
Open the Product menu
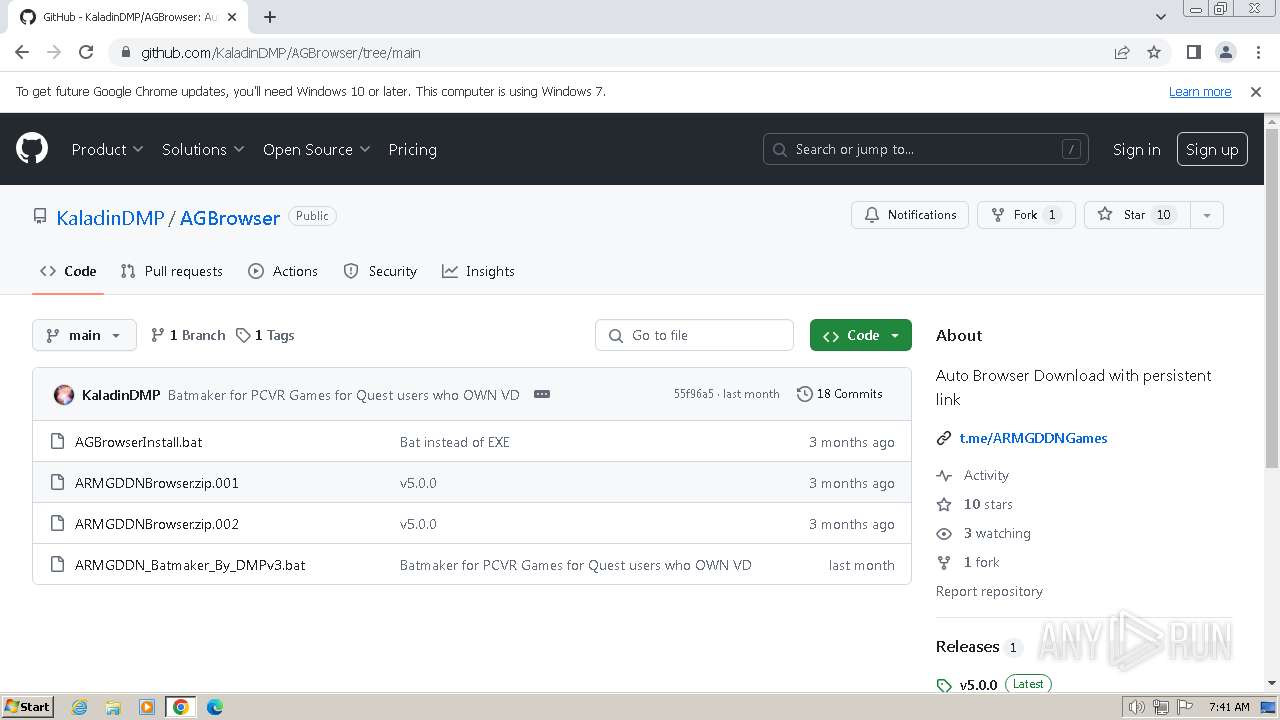(x=107, y=149)
